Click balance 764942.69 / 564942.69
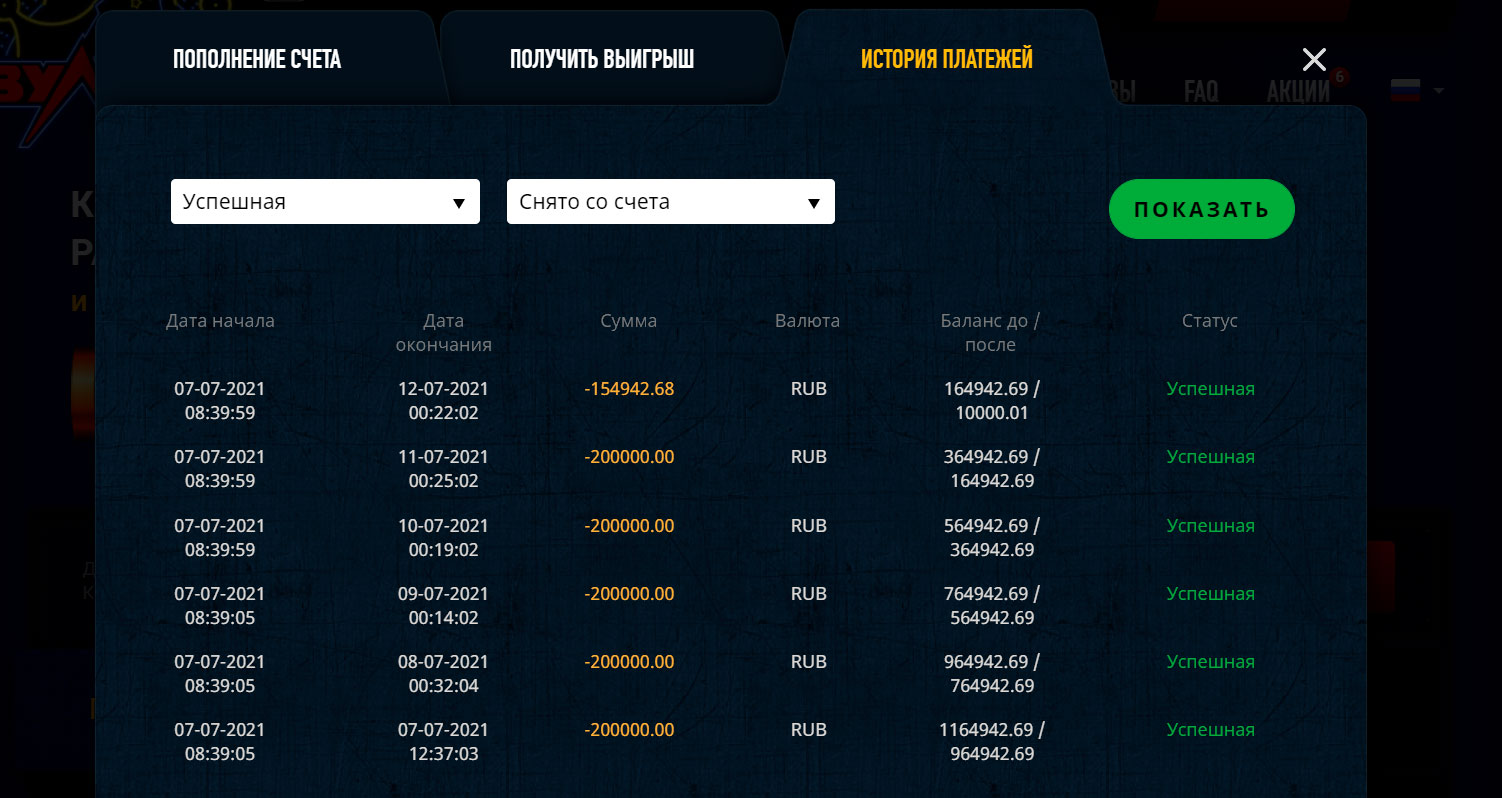This screenshot has height=798, width=1502. click(990, 606)
